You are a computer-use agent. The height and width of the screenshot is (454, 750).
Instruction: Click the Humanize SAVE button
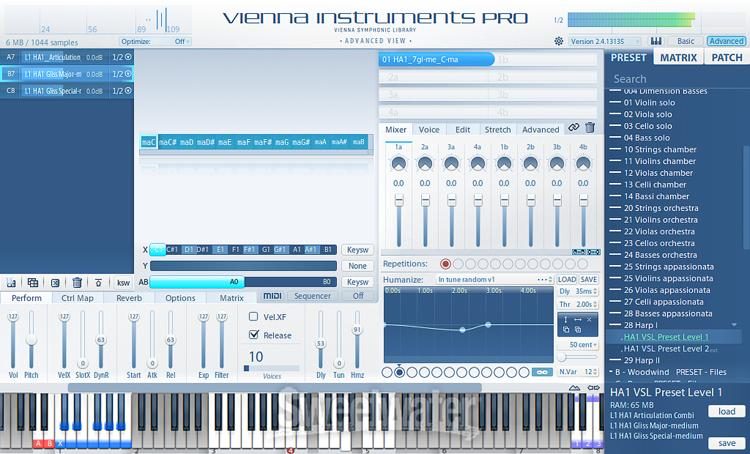coord(589,279)
